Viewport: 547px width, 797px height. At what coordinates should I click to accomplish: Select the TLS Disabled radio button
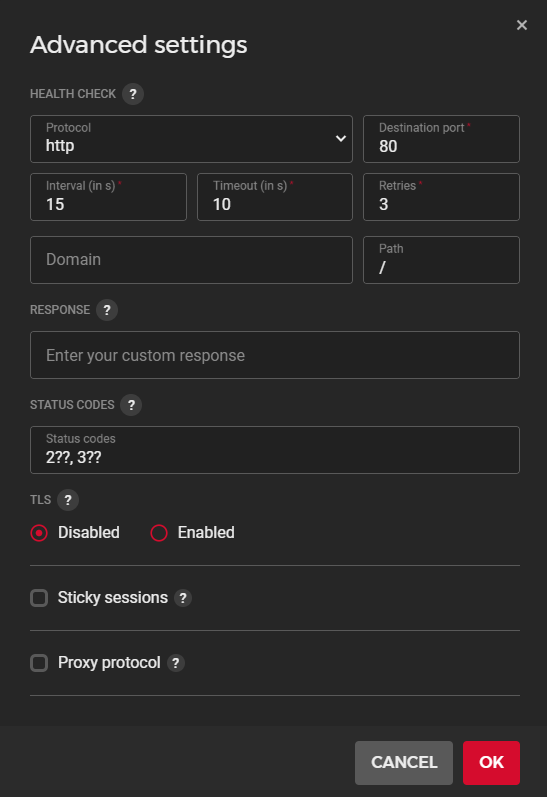click(x=39, y=533)
